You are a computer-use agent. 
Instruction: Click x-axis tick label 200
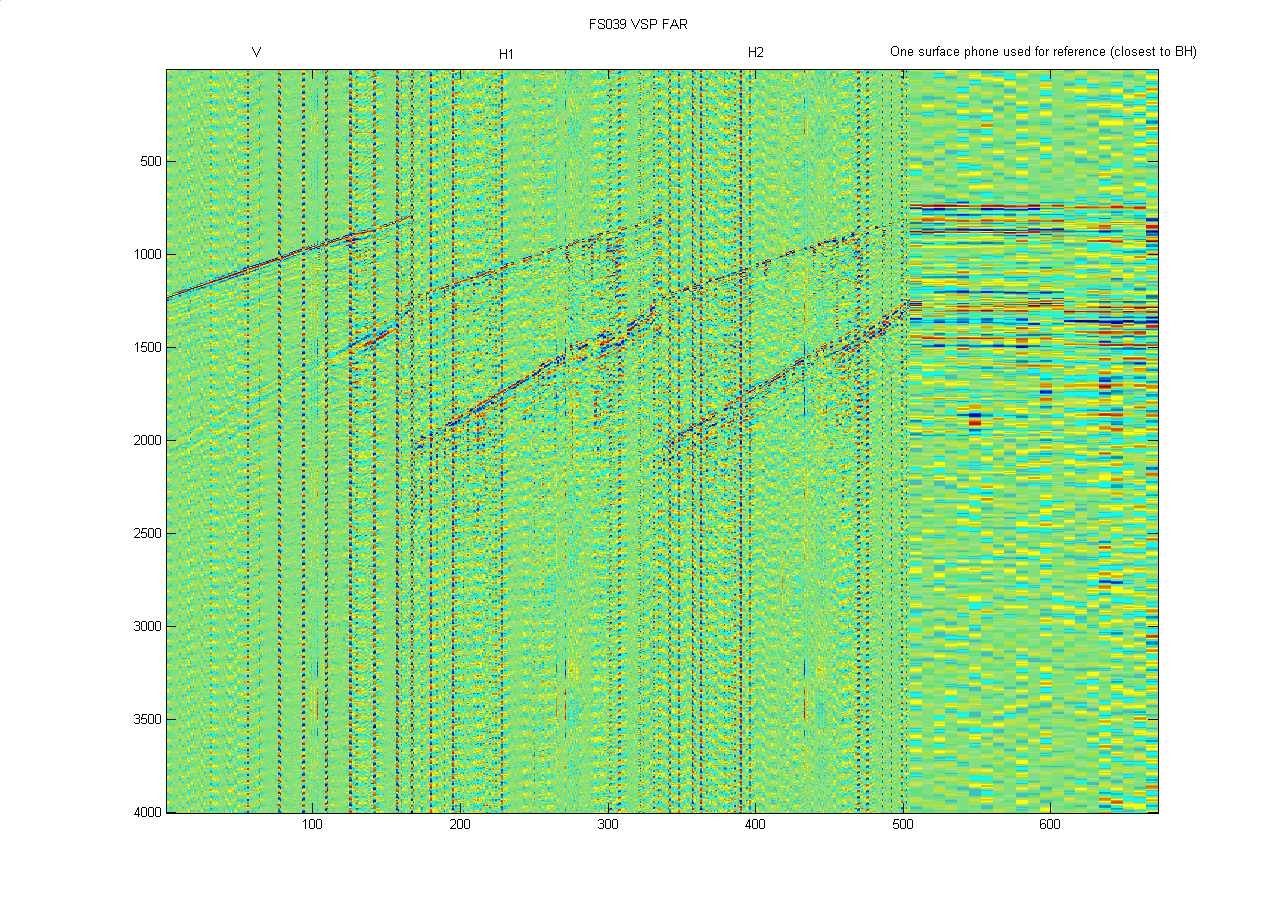tap(460, 825)
